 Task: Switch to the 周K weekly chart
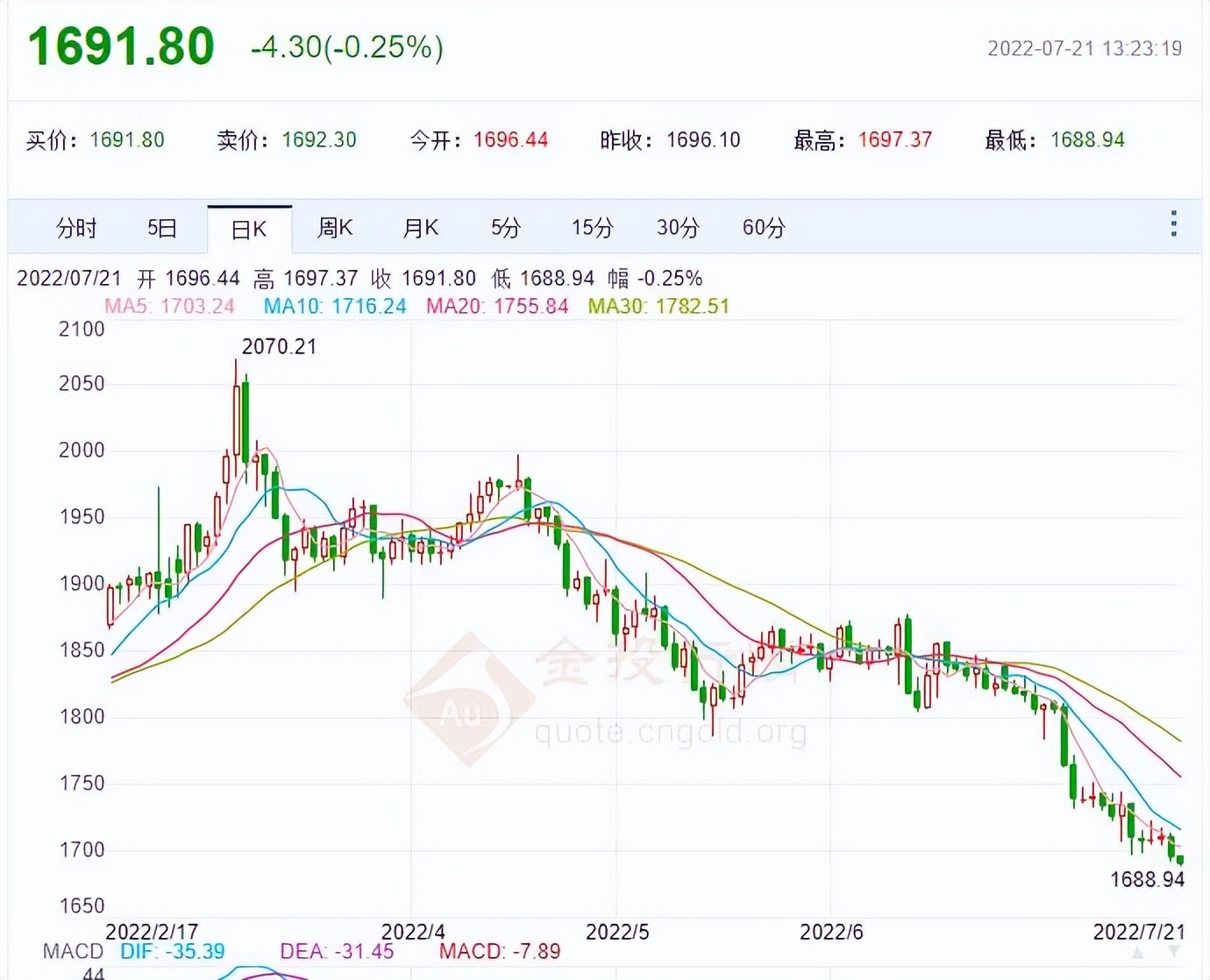[336, 227]
